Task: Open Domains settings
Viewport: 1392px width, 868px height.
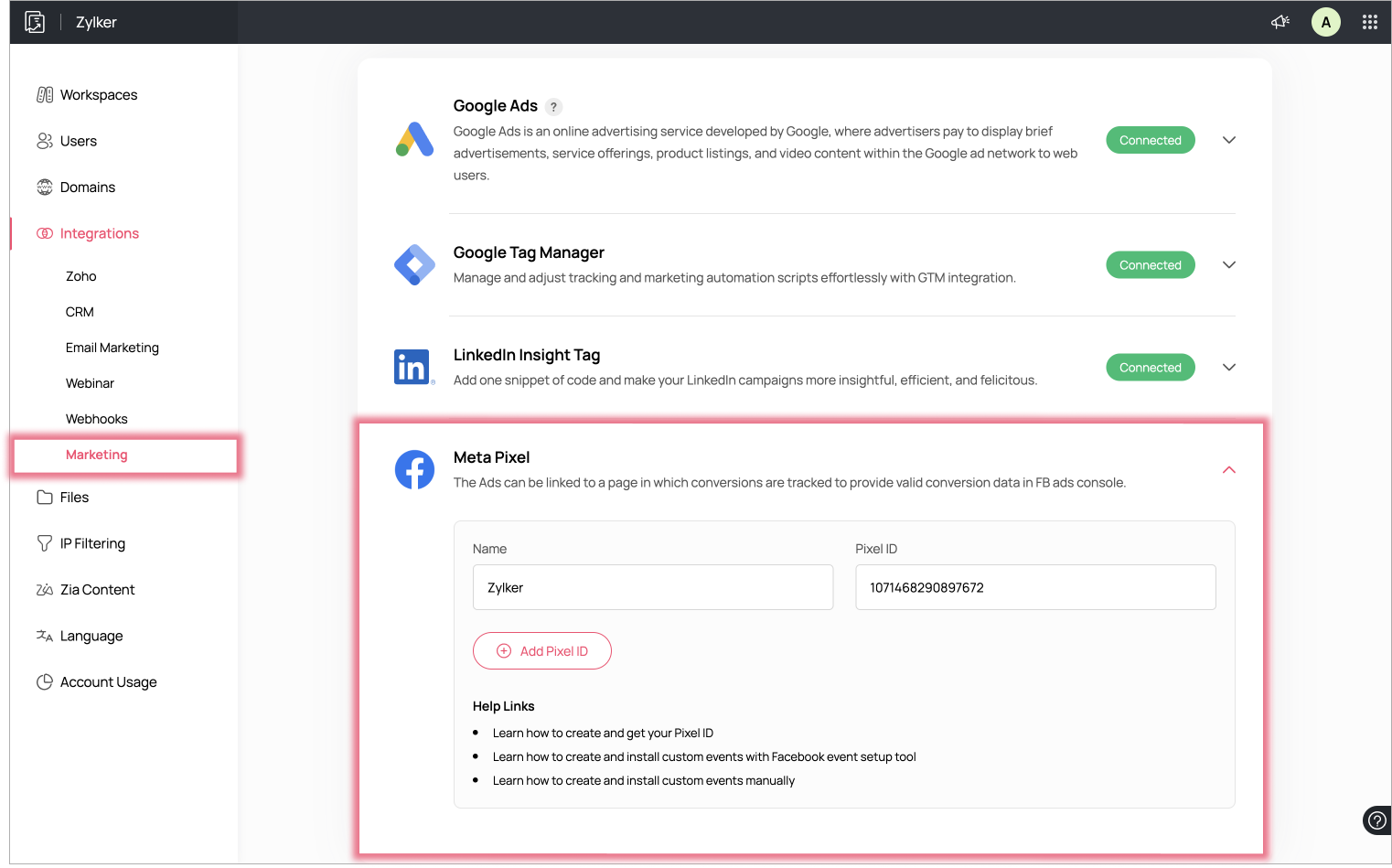Action: [88, 188]
